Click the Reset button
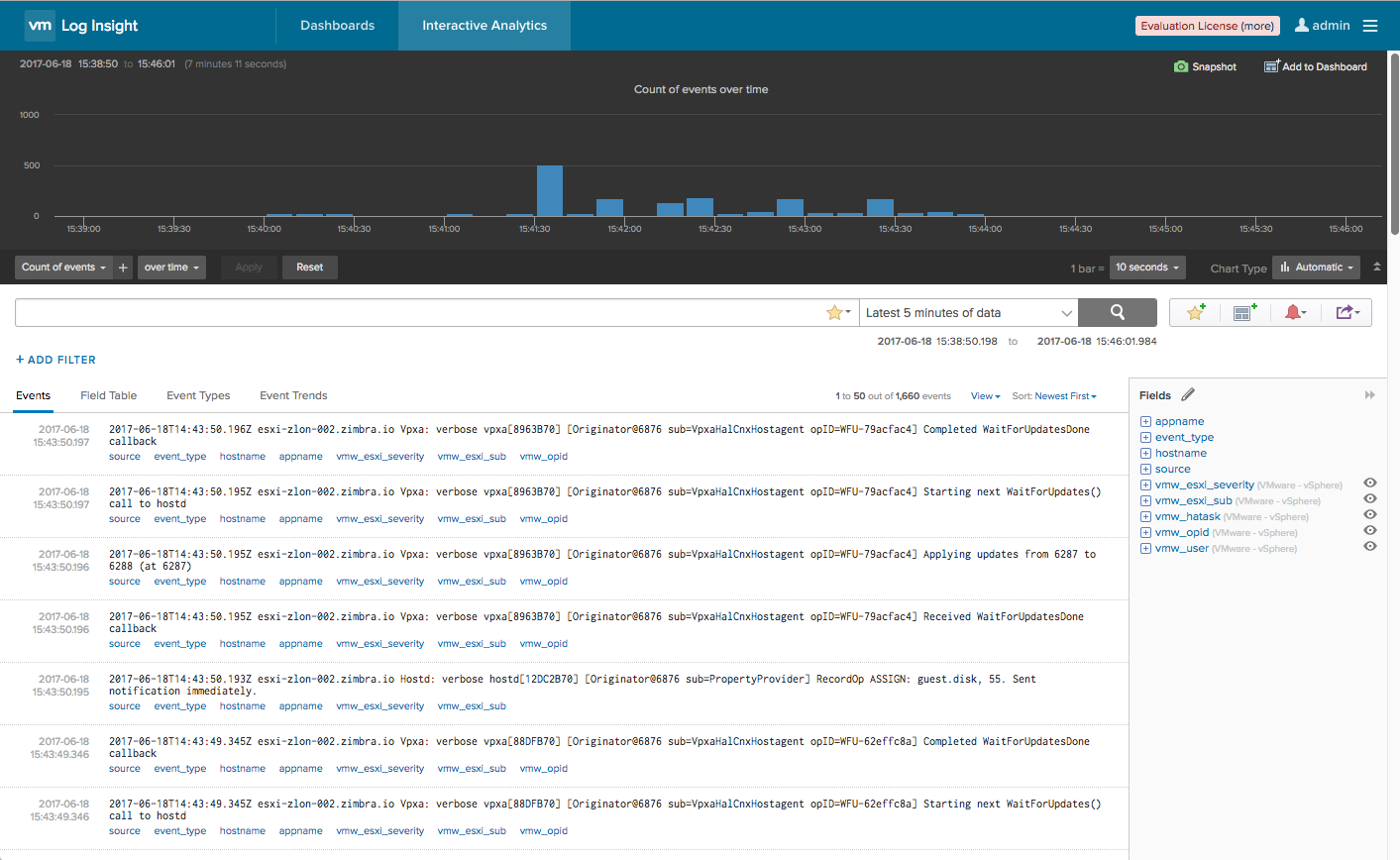Screen dimensions: 1400x860 310,268
